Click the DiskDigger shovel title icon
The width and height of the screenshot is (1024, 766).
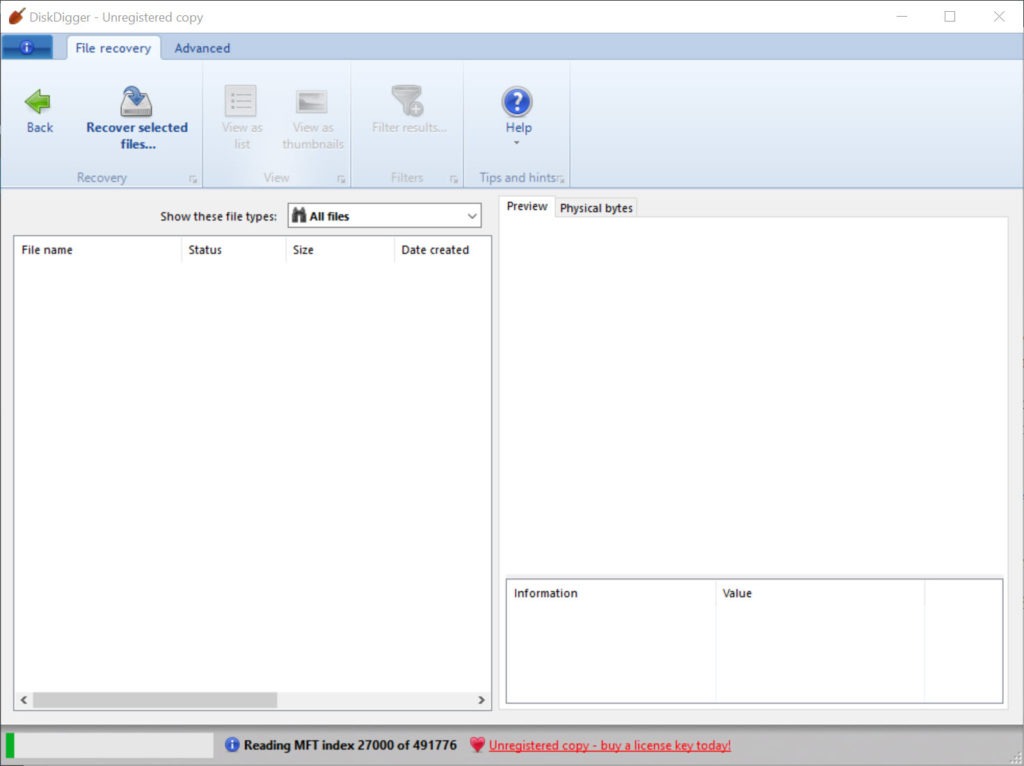[x=16, y=16]
